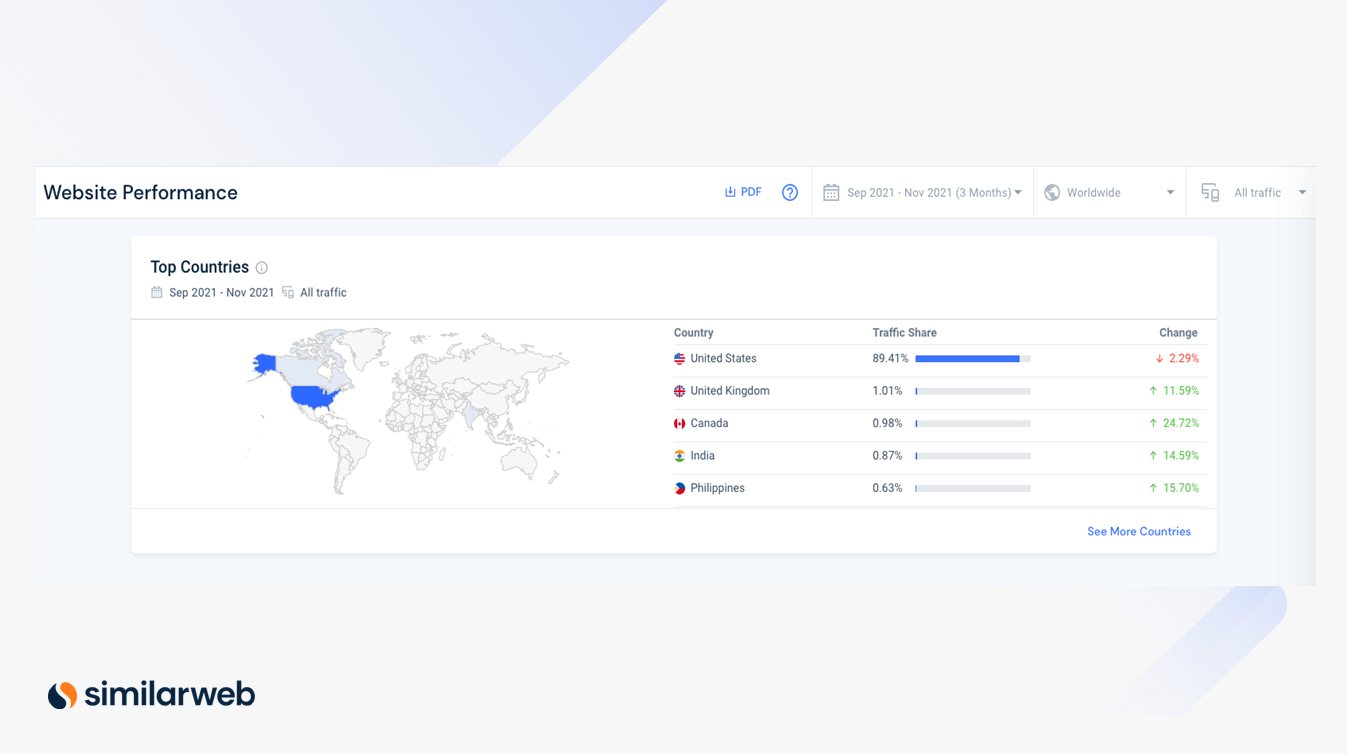Click the Change column header
The height and width of the screenshot is (754, 1347).
pyautogui.click(x=1177, y=332)
